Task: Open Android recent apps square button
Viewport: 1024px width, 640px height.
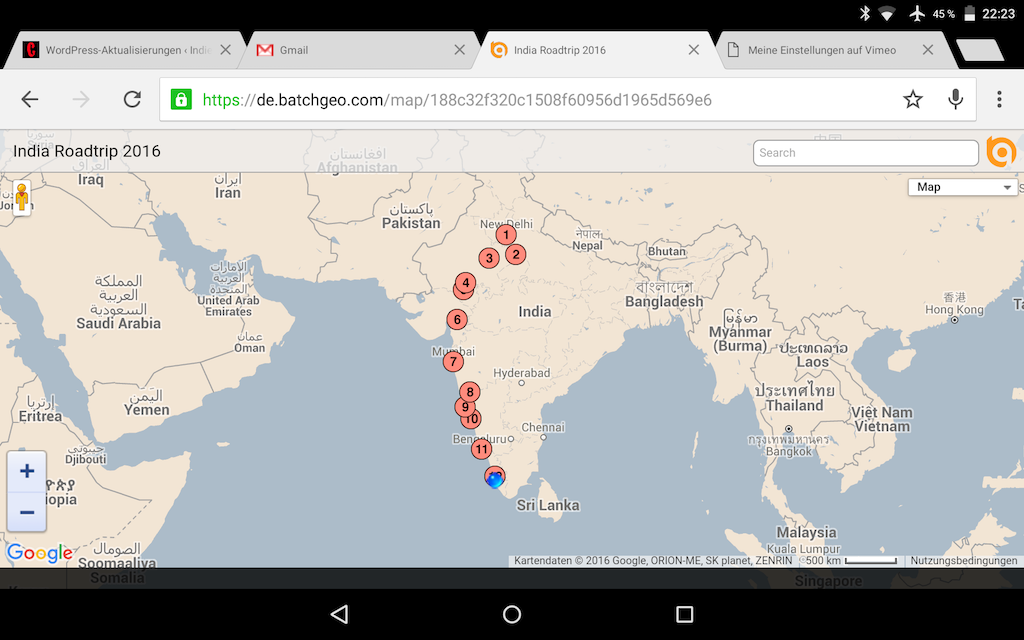Action: pos(684,614)
